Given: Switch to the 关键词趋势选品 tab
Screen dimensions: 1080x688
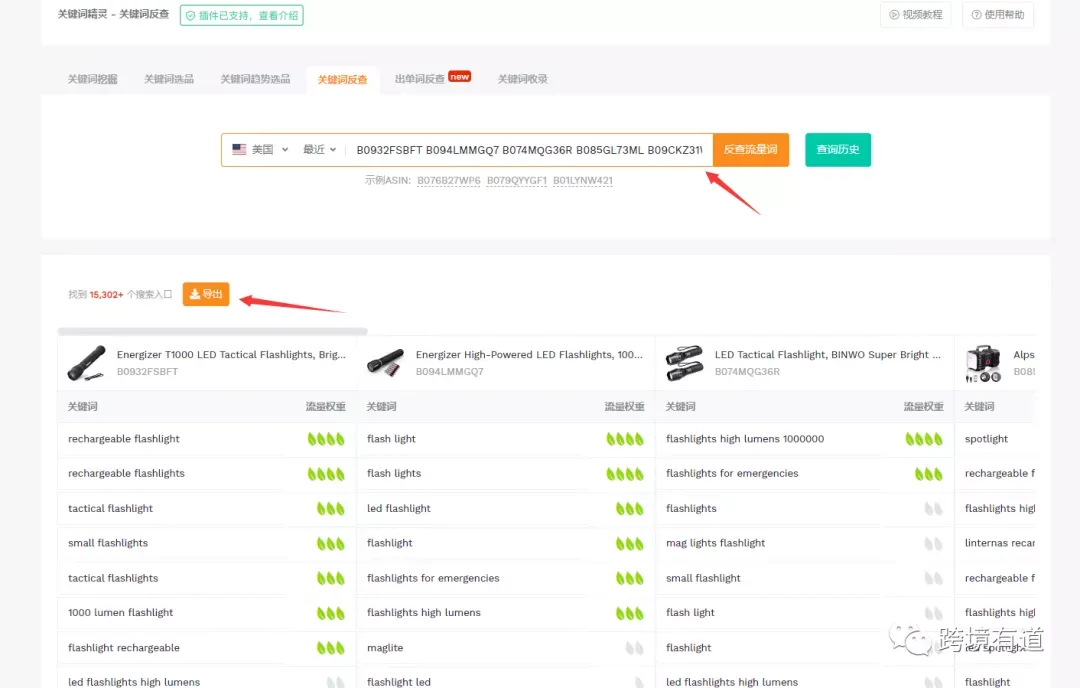Looking at the screenshot, I should coord(255,79).
